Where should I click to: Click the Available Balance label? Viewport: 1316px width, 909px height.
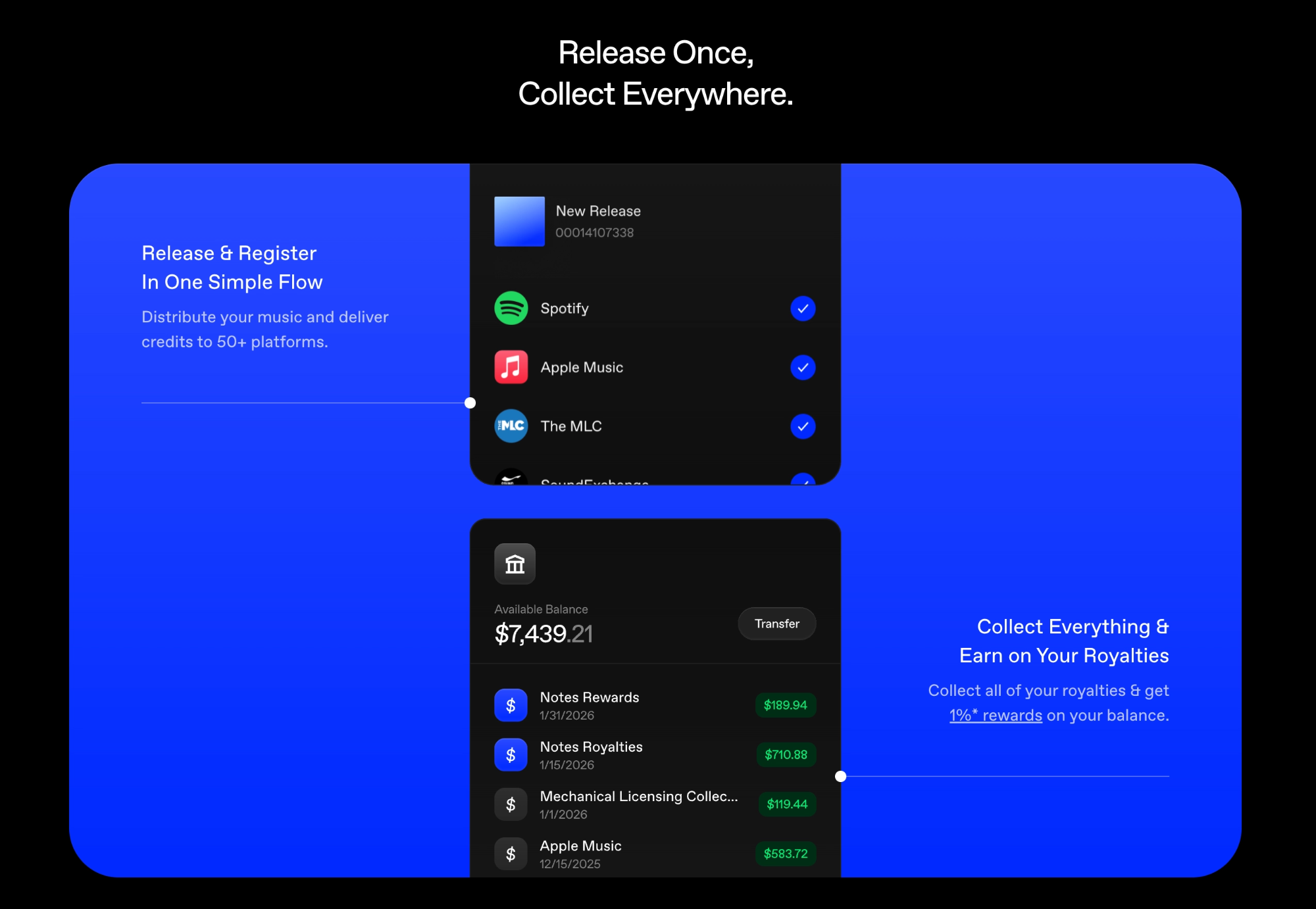[x=541, y=610]
